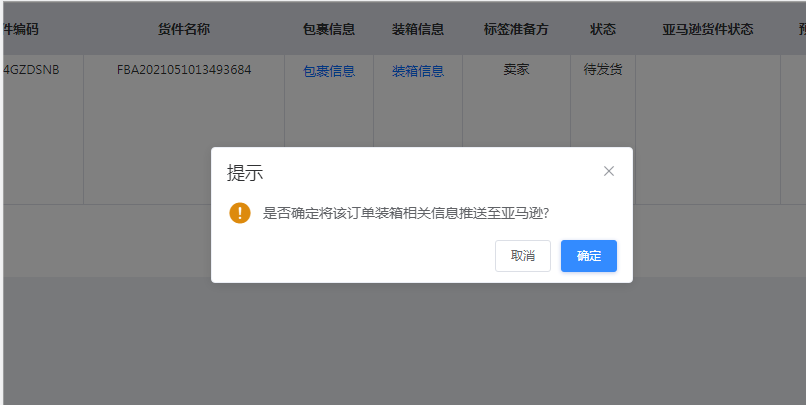Click the 状态 column header
The width and height of the screenshot is (806, 405).
603,29
